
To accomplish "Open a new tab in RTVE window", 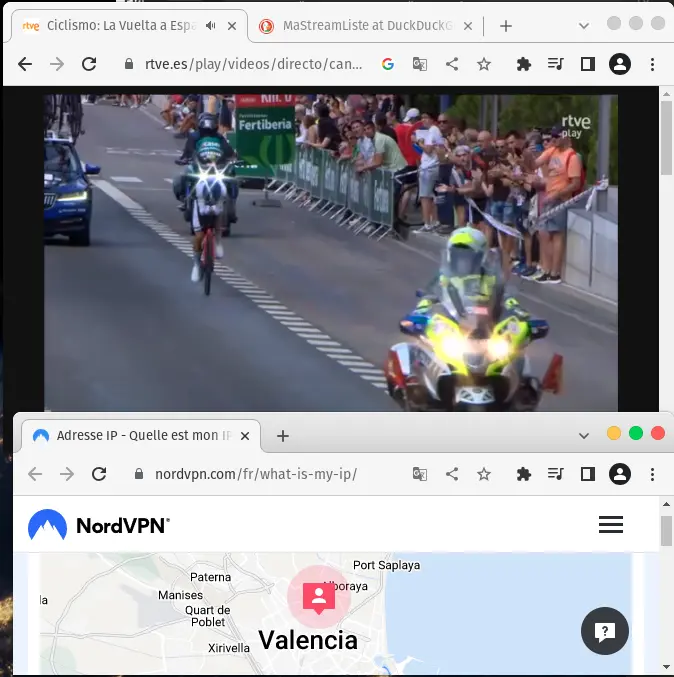I will [x=506, y=26].
